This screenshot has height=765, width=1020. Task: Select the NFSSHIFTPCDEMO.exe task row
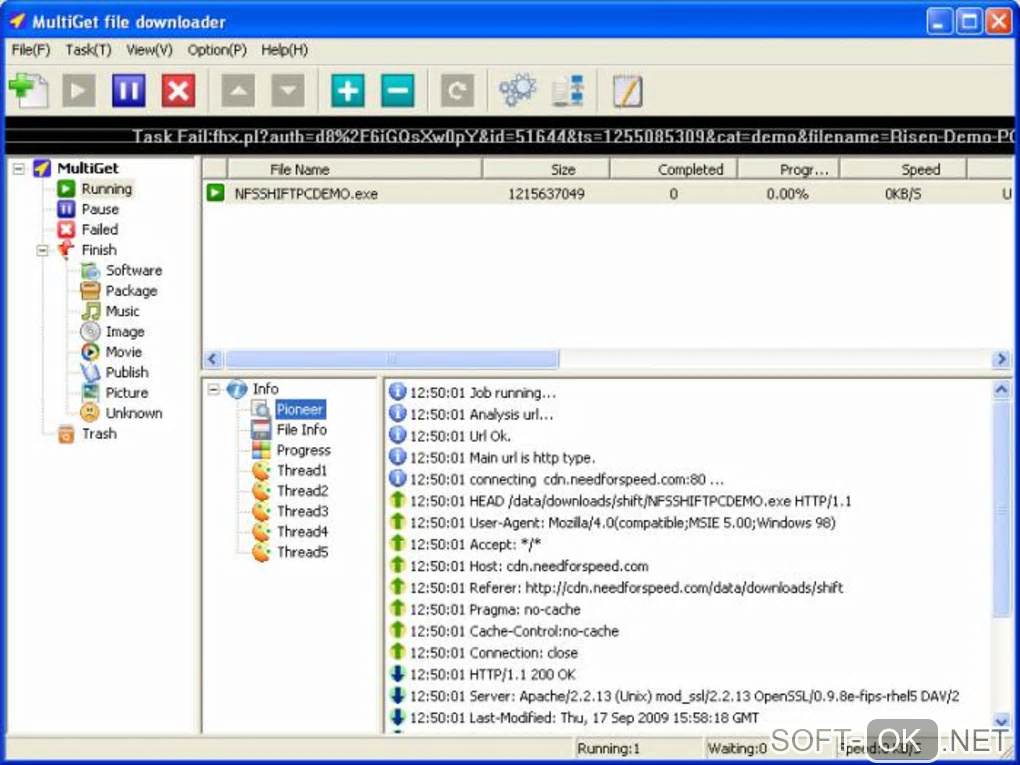[608, 193]
